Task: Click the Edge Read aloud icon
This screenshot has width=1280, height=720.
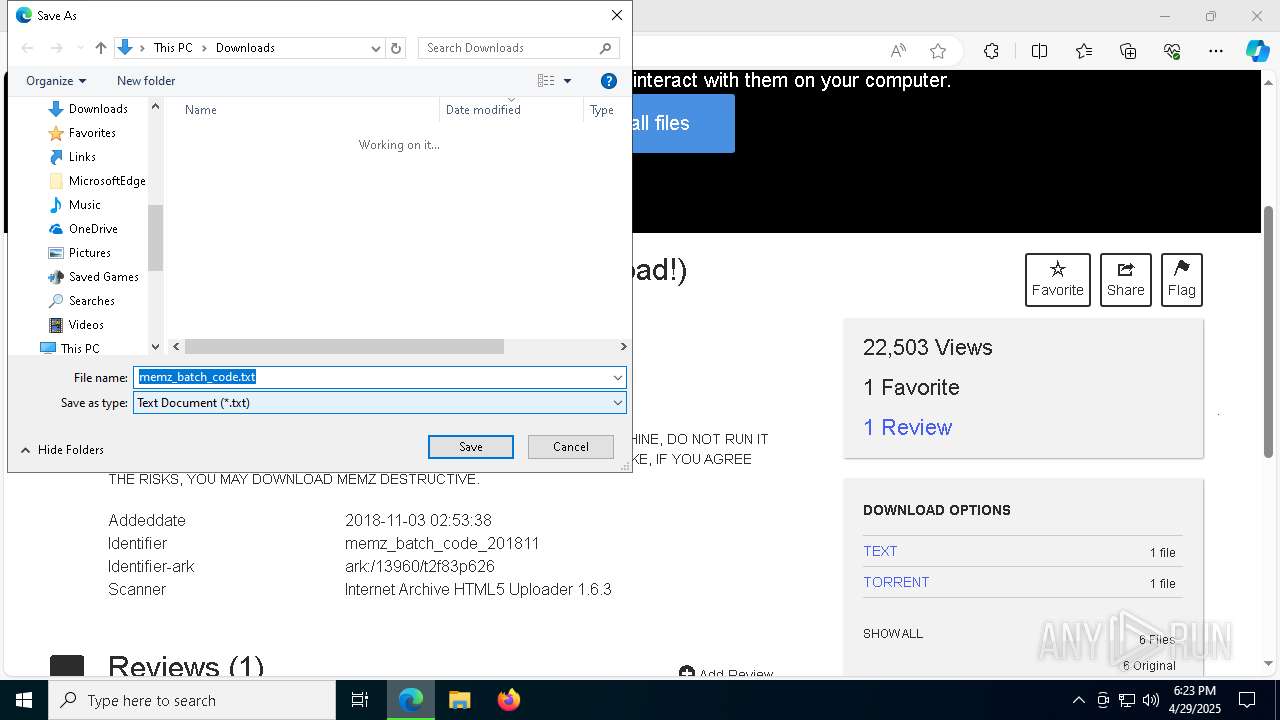Action: [x=898, y=51]
